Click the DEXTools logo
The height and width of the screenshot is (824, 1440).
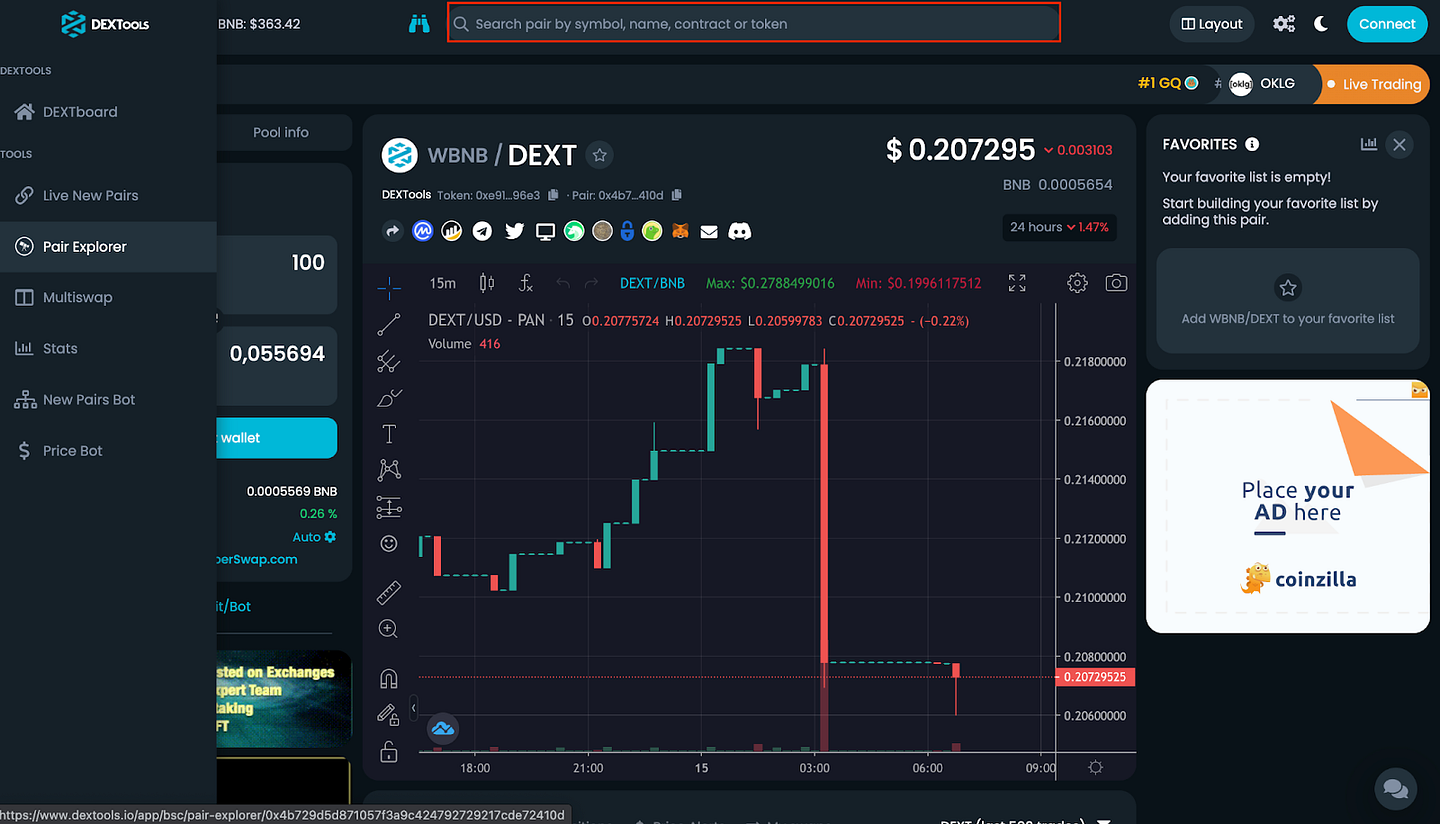[105, 24]
